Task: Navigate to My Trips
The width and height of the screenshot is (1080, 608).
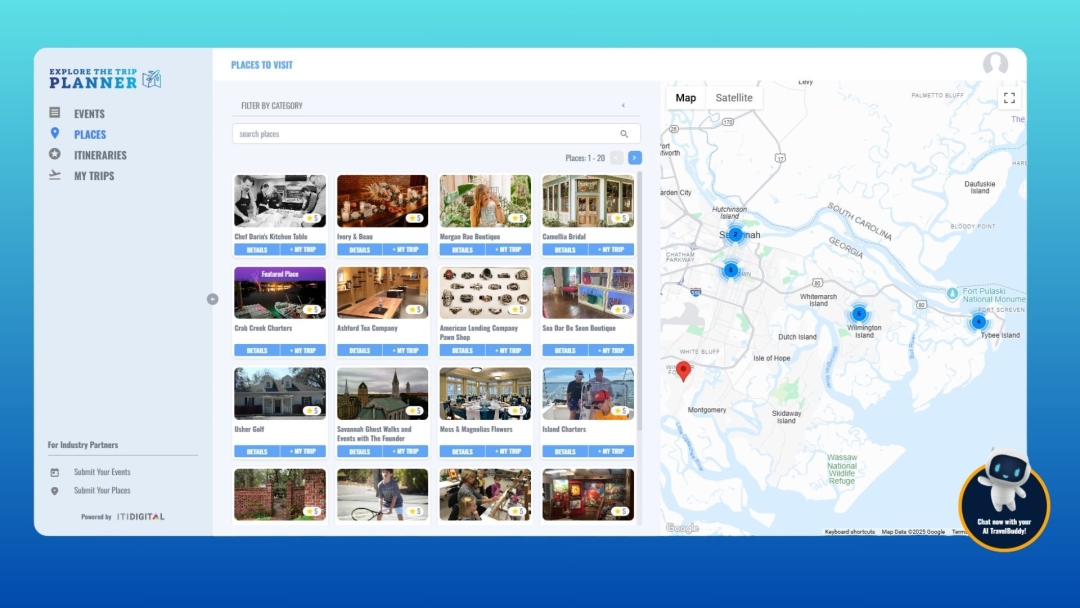Action: (94, 176)
